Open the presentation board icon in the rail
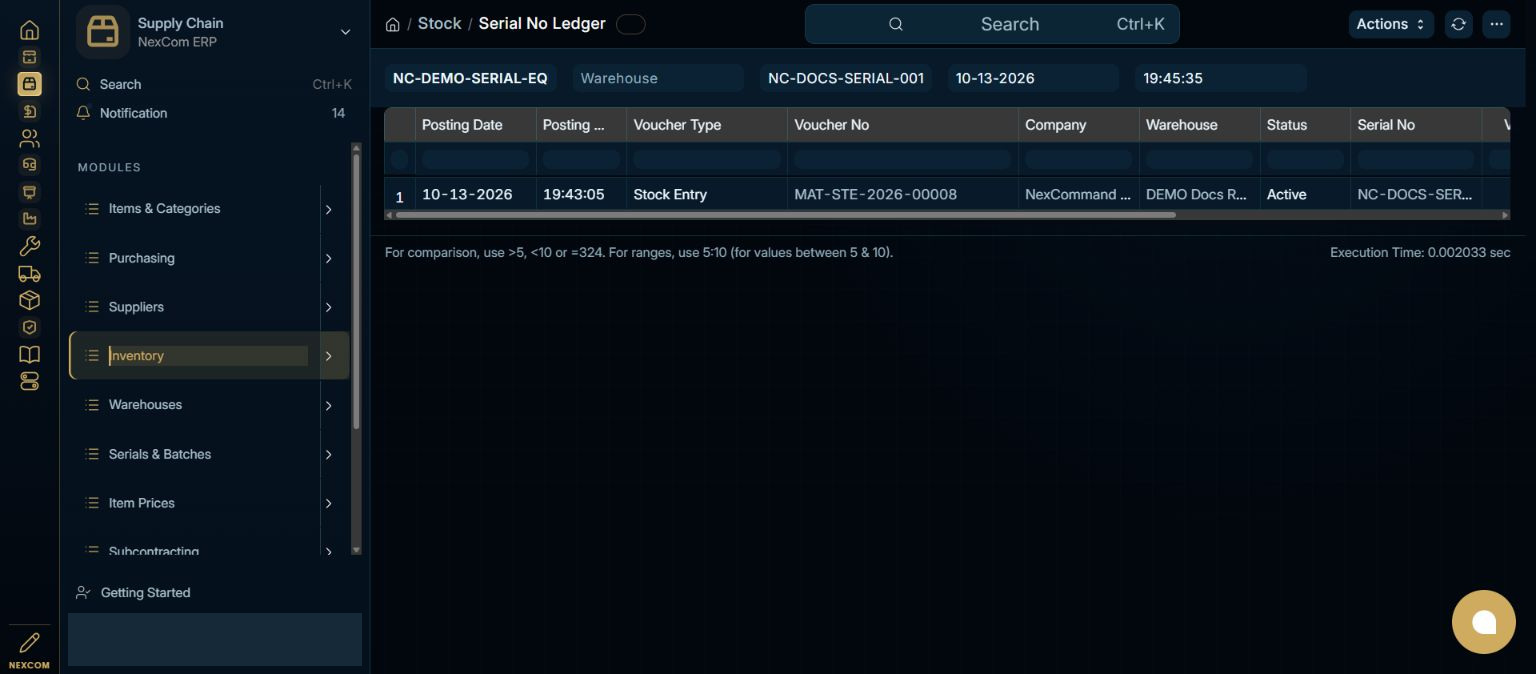 (29, 192)
